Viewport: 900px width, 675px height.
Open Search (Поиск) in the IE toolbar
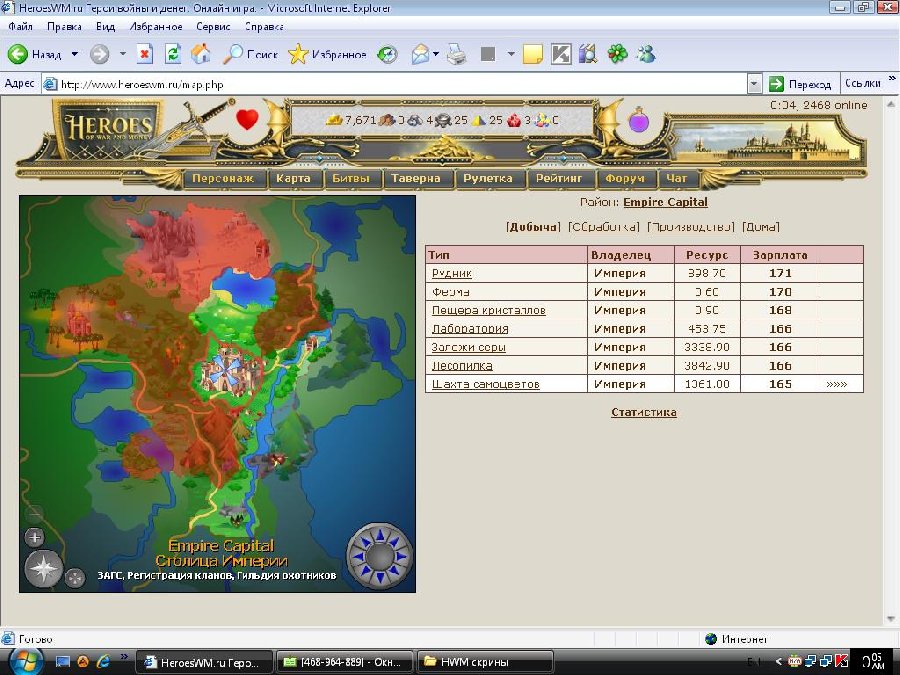click(x=250, y=55)
